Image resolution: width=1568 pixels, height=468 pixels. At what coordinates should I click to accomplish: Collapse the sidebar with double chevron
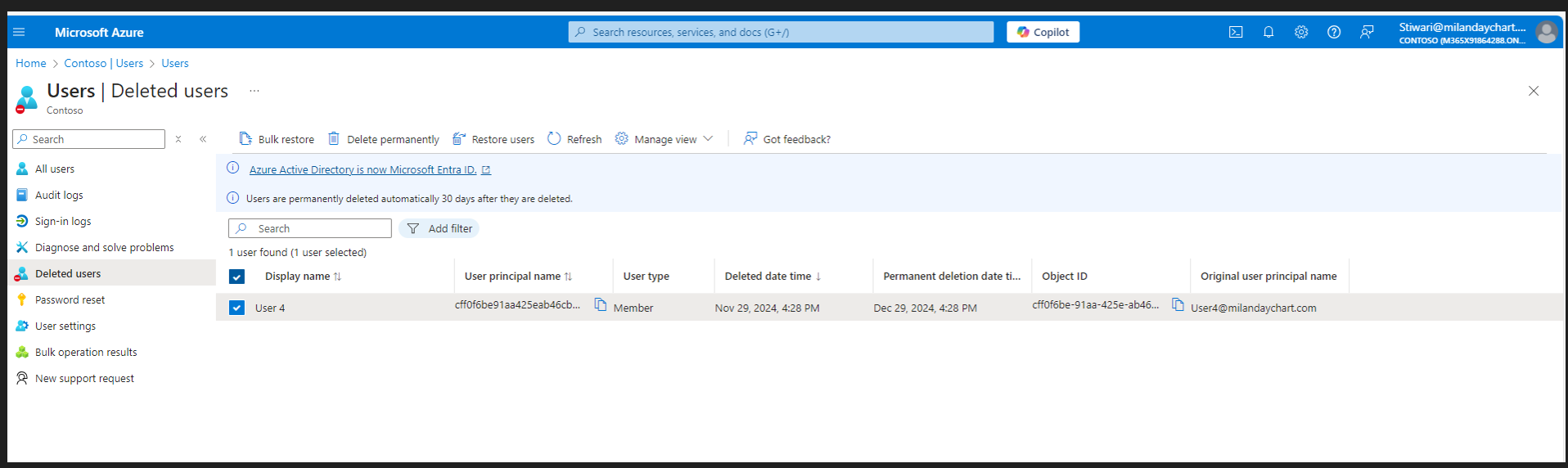(x=203, y=139)
